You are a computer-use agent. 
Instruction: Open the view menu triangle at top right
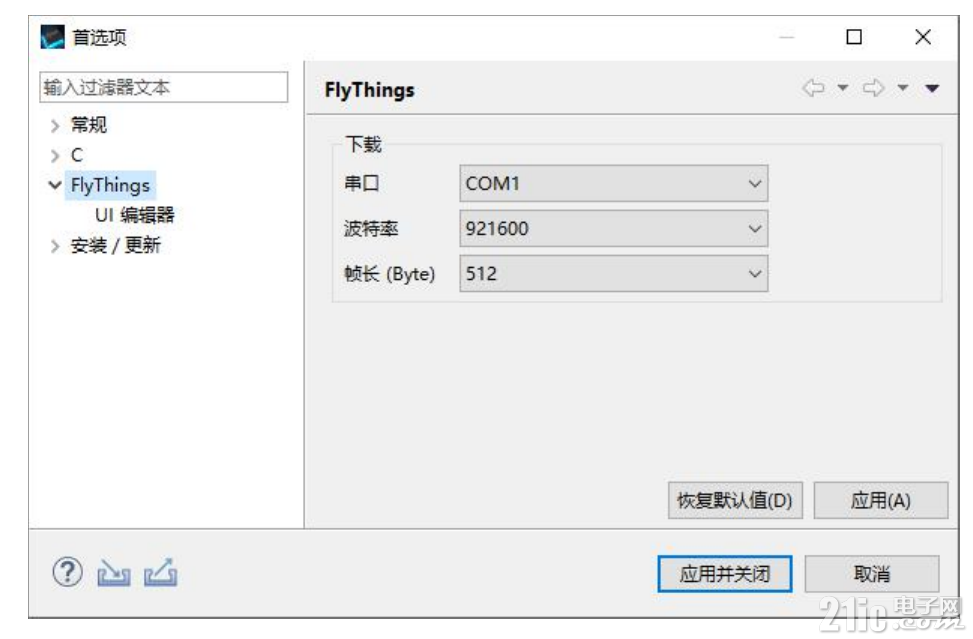point(932,88)
